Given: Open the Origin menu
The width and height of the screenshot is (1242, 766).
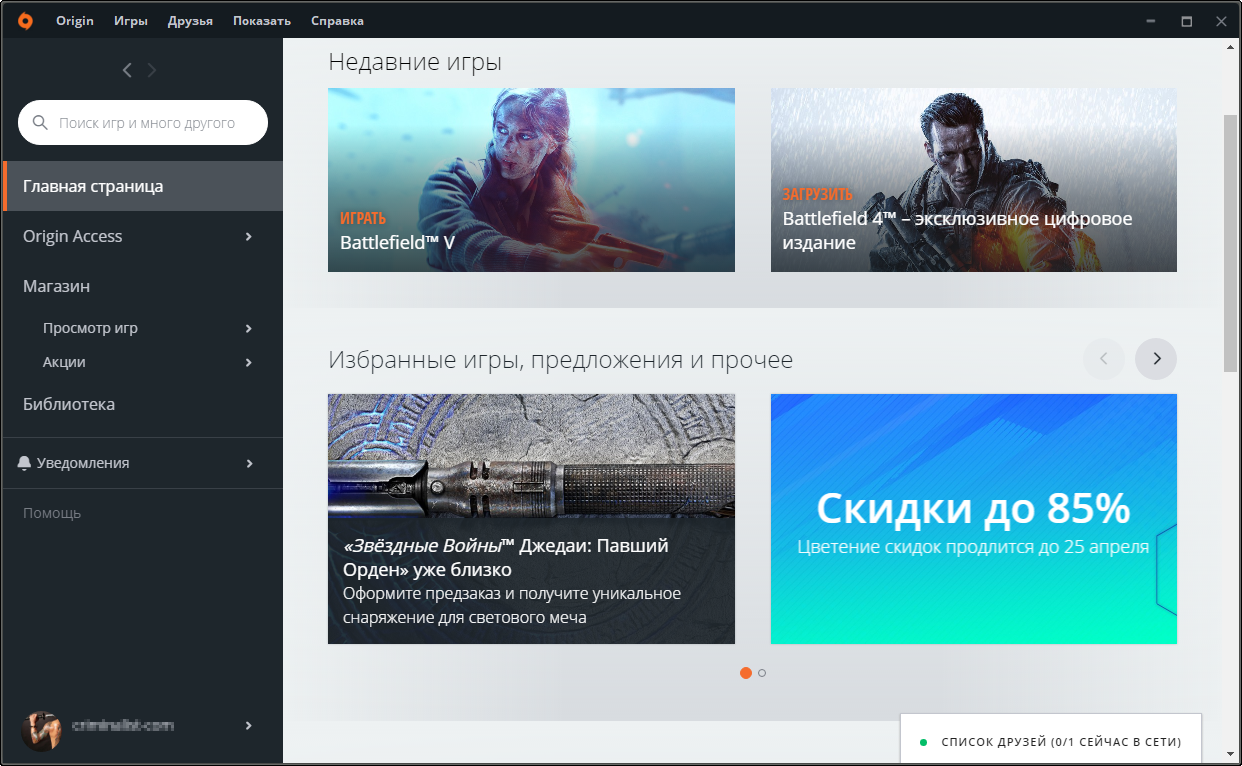Looking at the screenshot, I should 75,21.
